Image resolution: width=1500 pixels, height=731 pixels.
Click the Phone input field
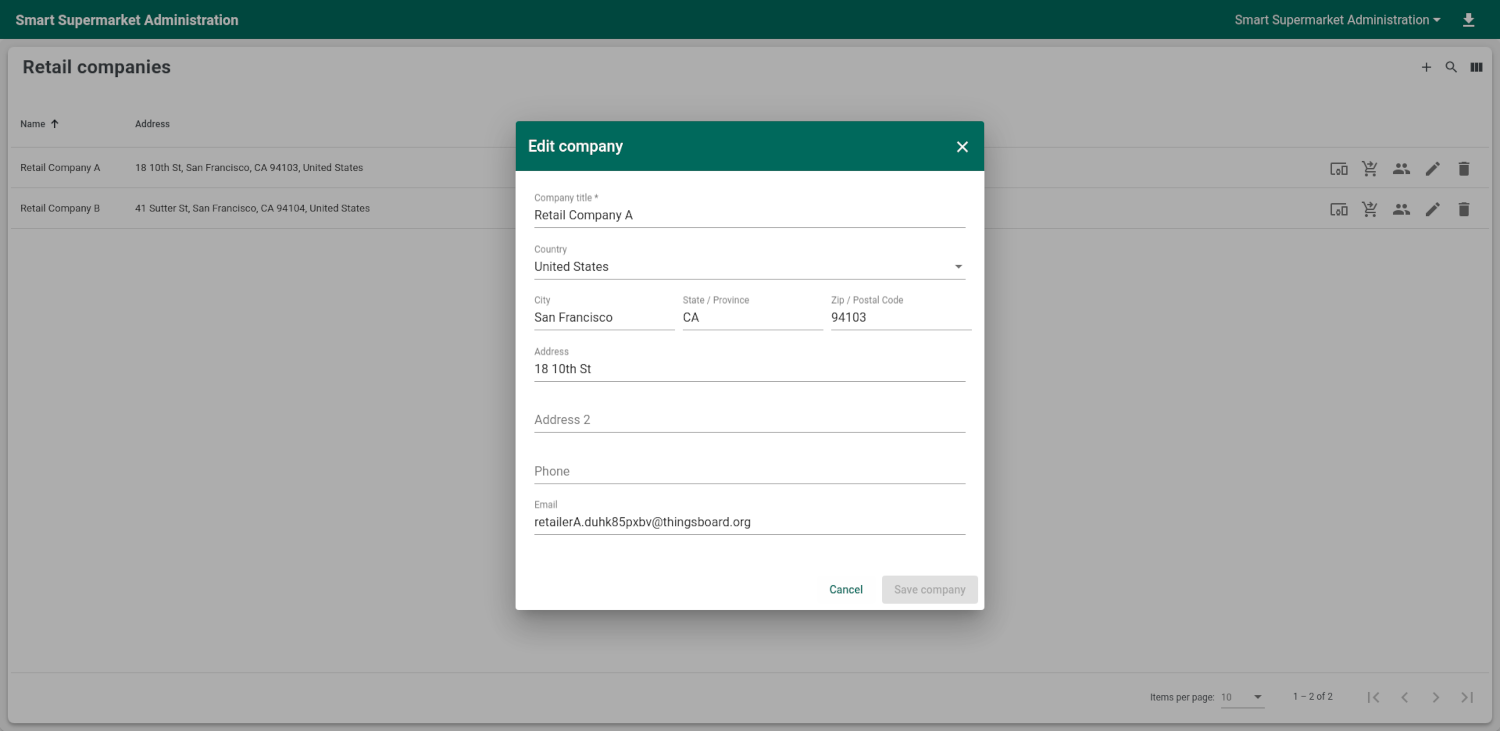(x=749, y=471)
